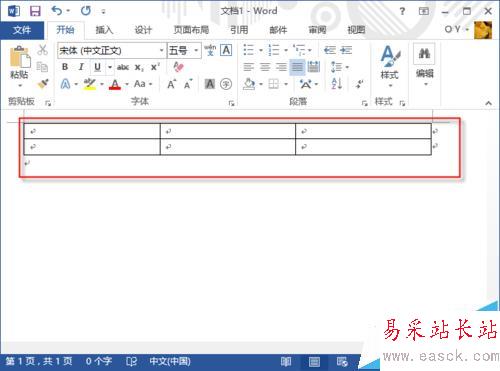The image size is (500, 371).
Task: Toggle Italic formatting
Action: (x=81, y=67)
